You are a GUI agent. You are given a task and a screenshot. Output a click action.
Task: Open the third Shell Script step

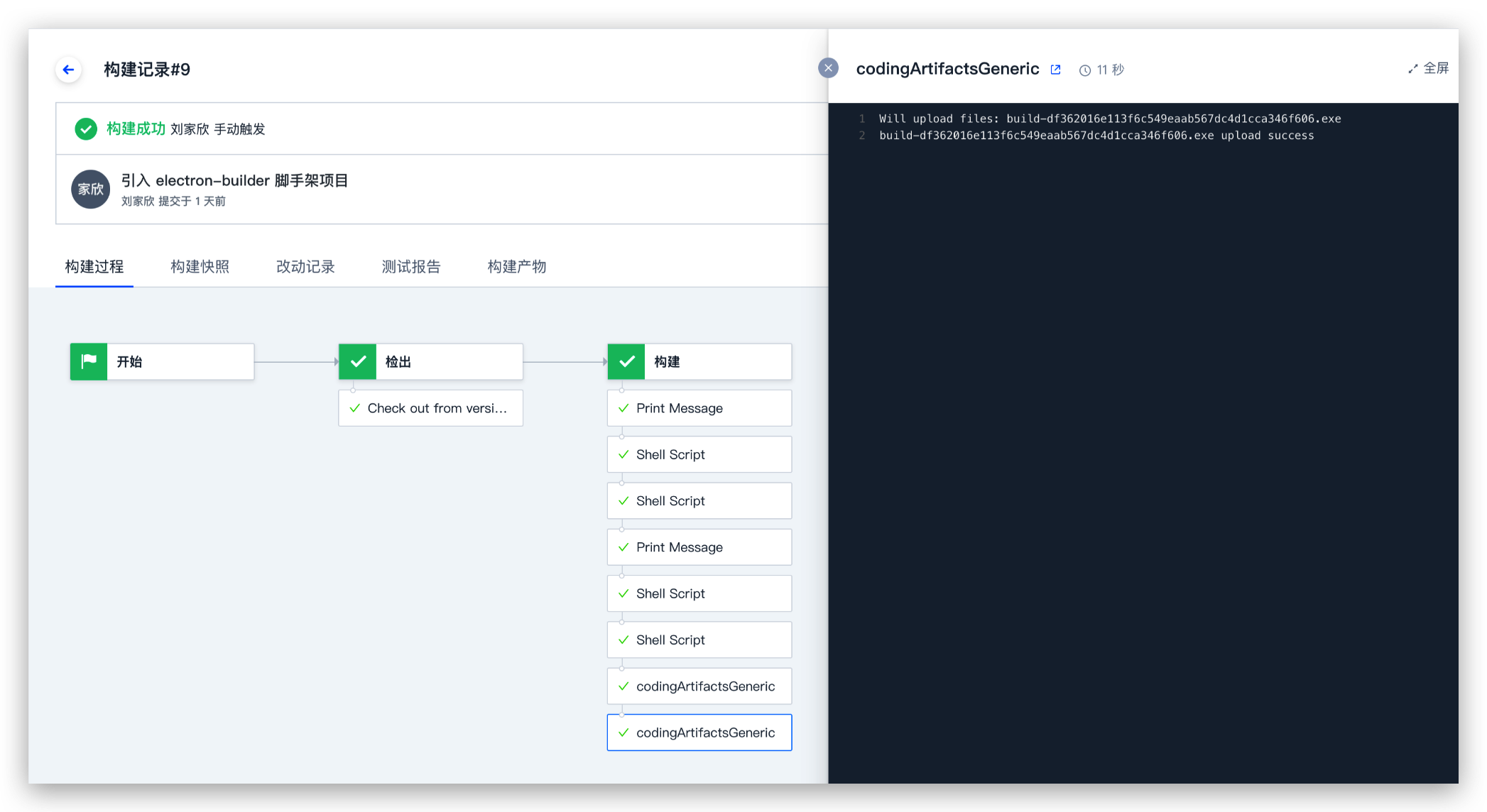point(699,593)
